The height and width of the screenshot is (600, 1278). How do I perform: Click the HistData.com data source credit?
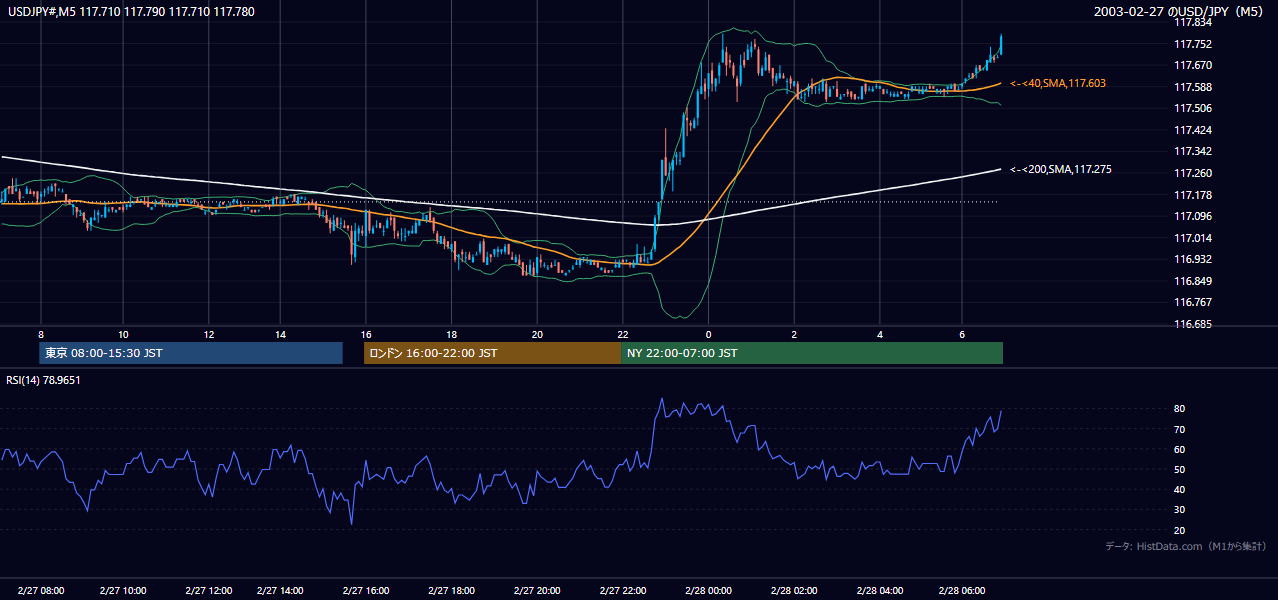pyautogui.click(x=1186, y=546)
